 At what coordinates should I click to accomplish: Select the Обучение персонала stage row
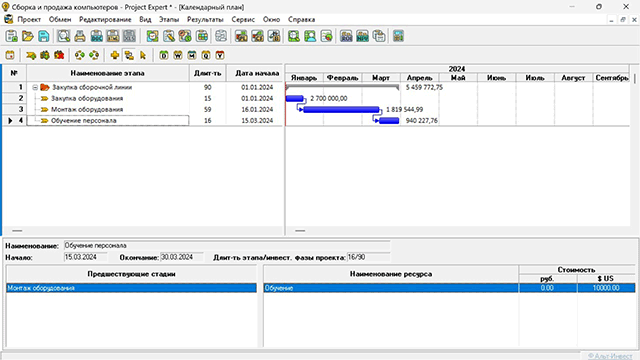pos(142,120)
